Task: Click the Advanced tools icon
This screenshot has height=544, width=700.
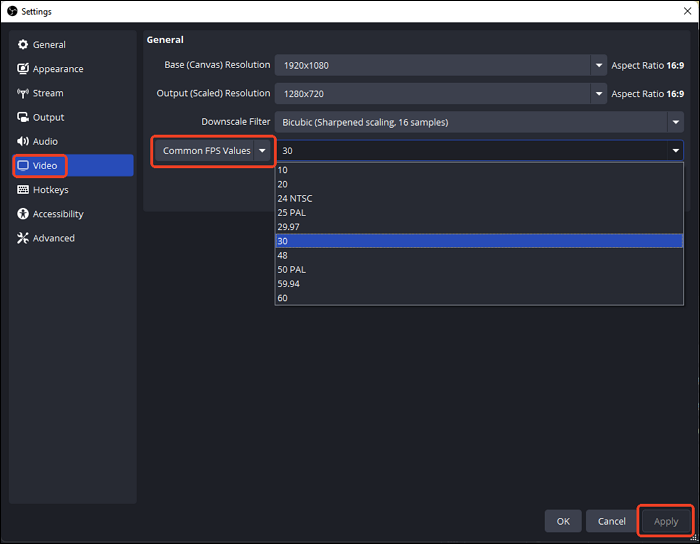Action: 23,238
